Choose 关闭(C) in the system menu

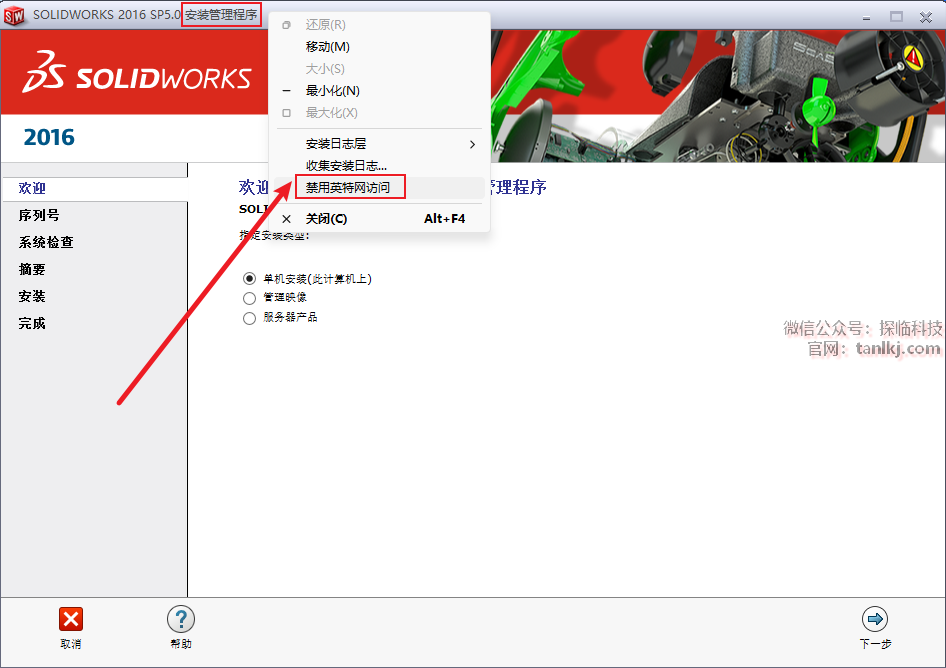379,218
